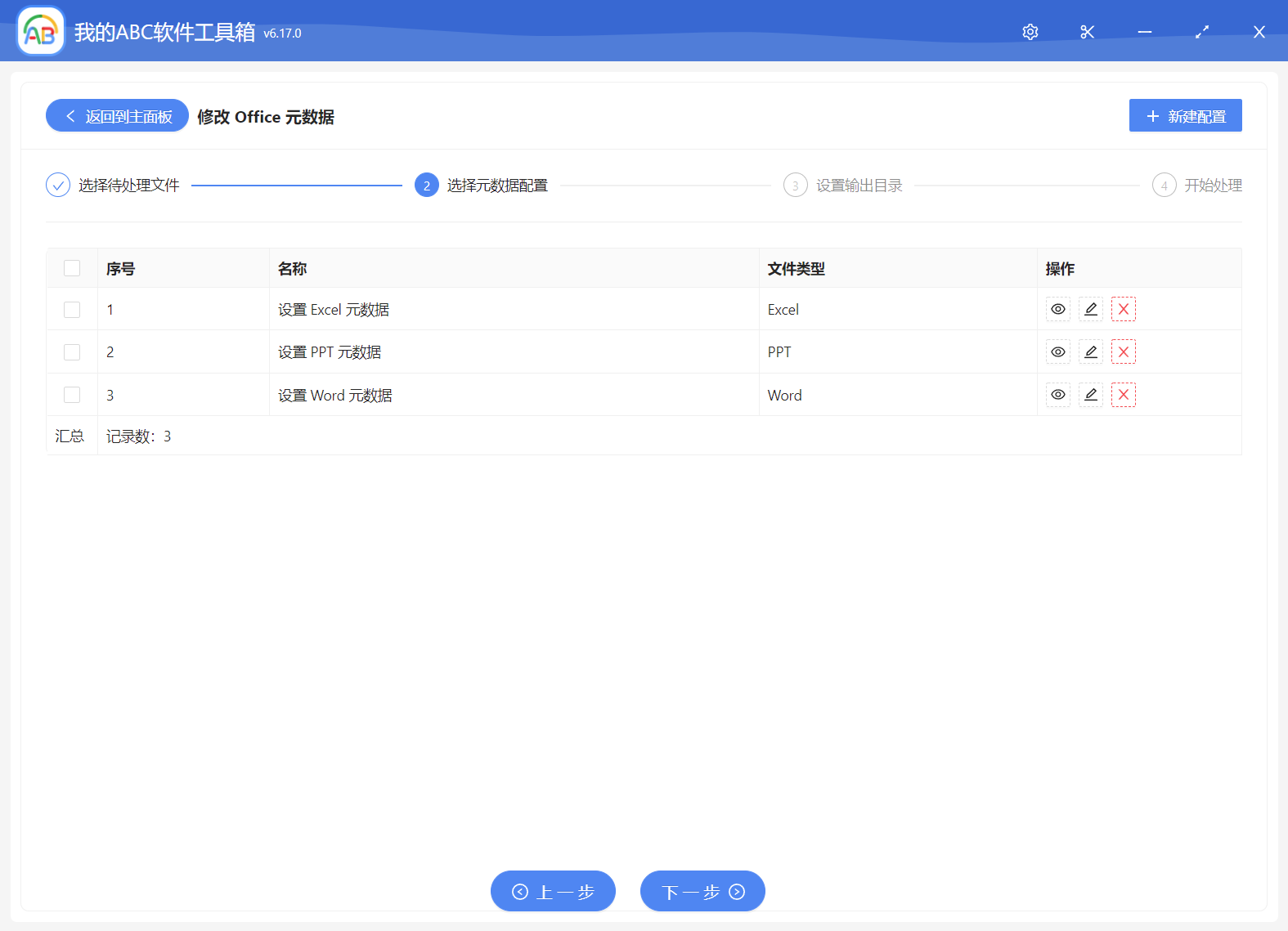The height and width of the screenshot is (931, 1288).
Task: Select step 选择待处理文件
Action: click(113, 186)
